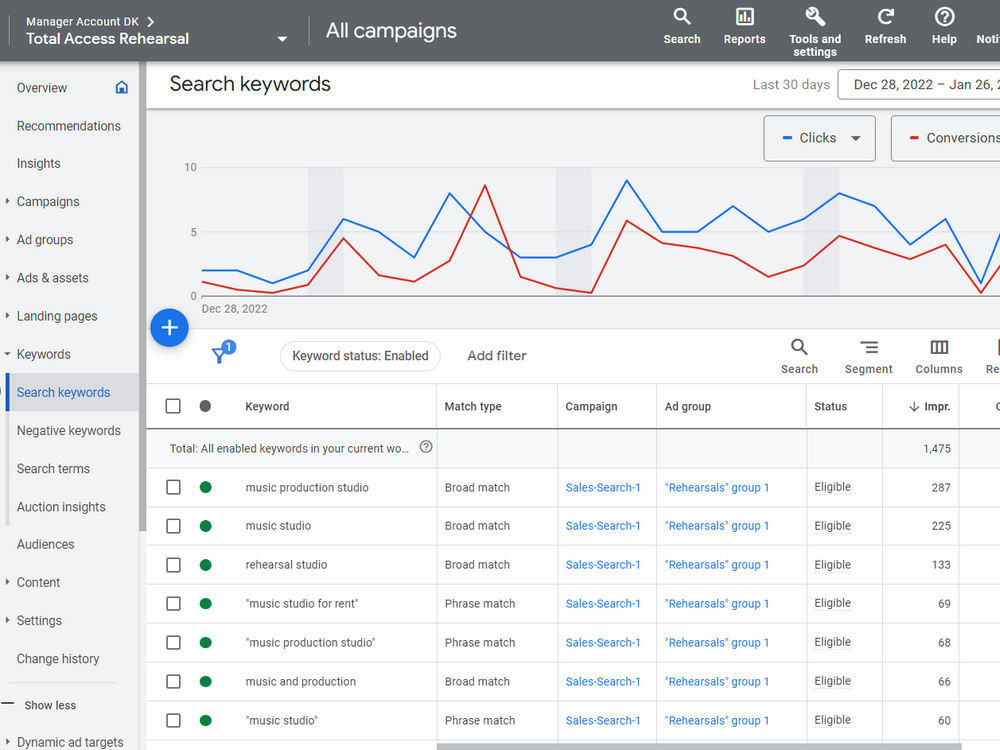Click Manager Account DK breadcrumb

pos(82,22)
